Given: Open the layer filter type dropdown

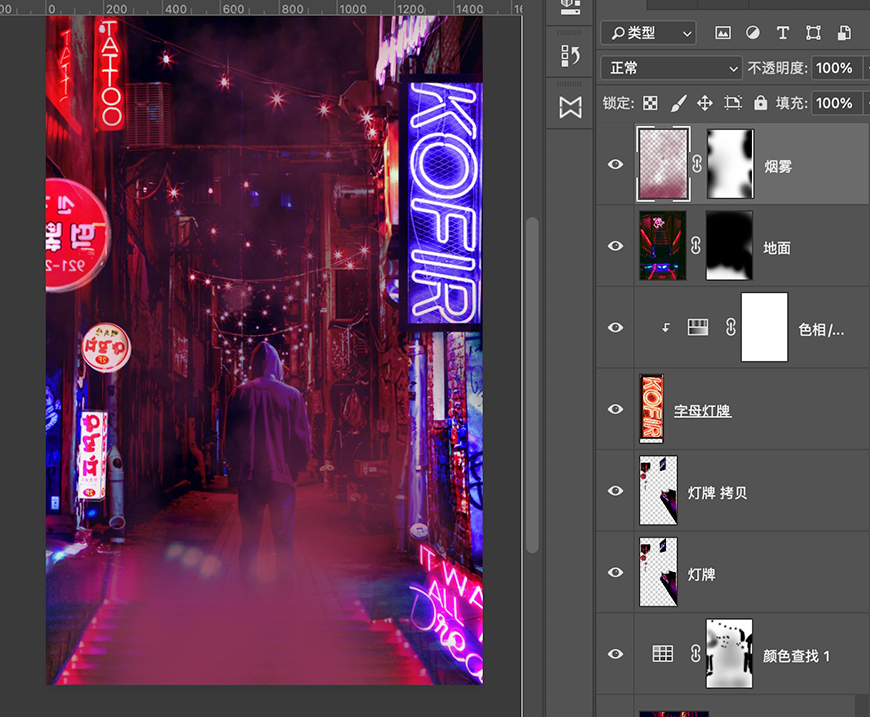Looking at the screenshot, I should pyautogui.click(x=648, y=33).
